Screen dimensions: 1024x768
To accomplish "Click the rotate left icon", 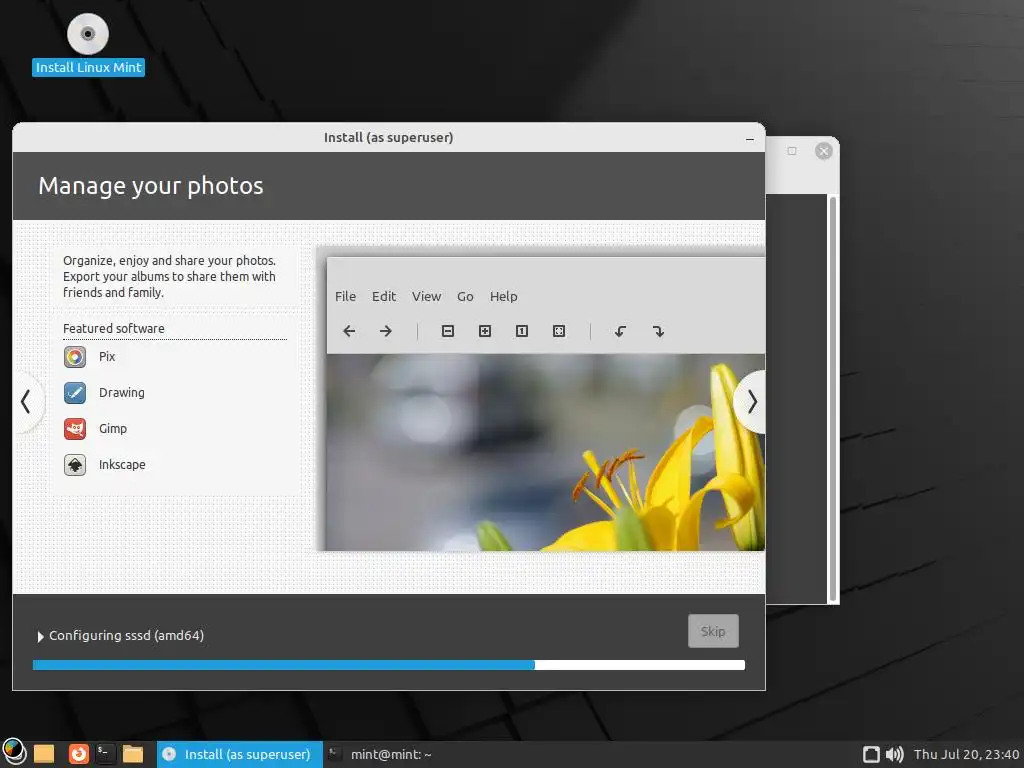I will pos(620,331).
